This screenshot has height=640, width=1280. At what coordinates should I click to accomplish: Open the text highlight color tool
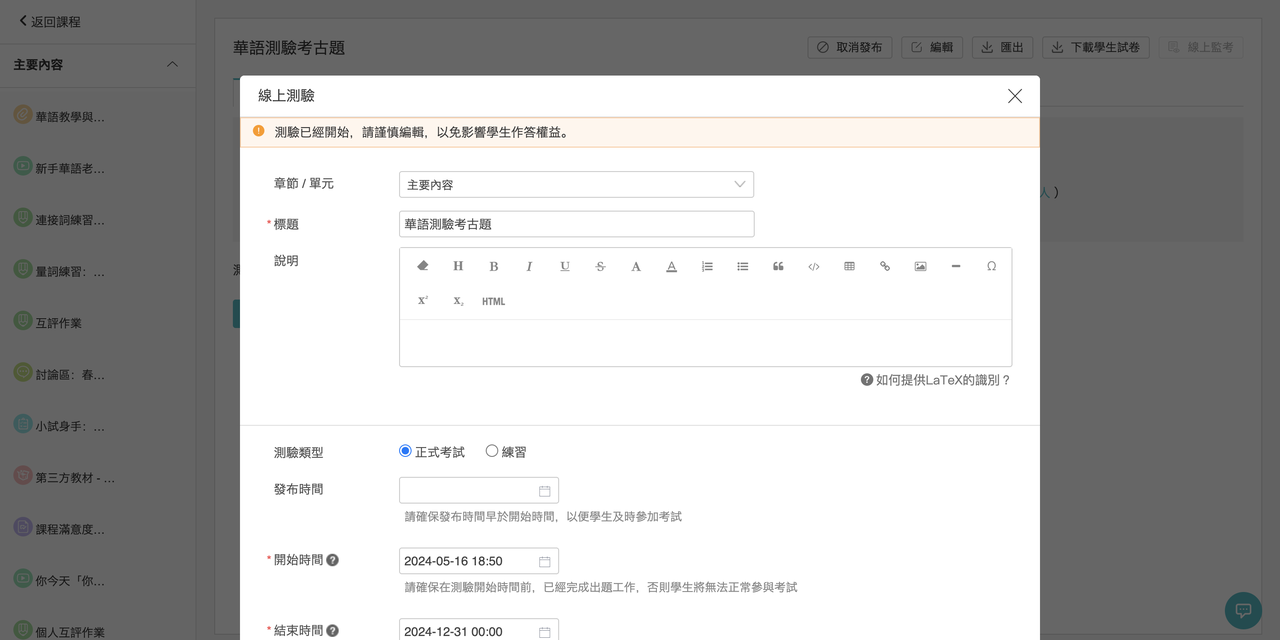(672, 266)
